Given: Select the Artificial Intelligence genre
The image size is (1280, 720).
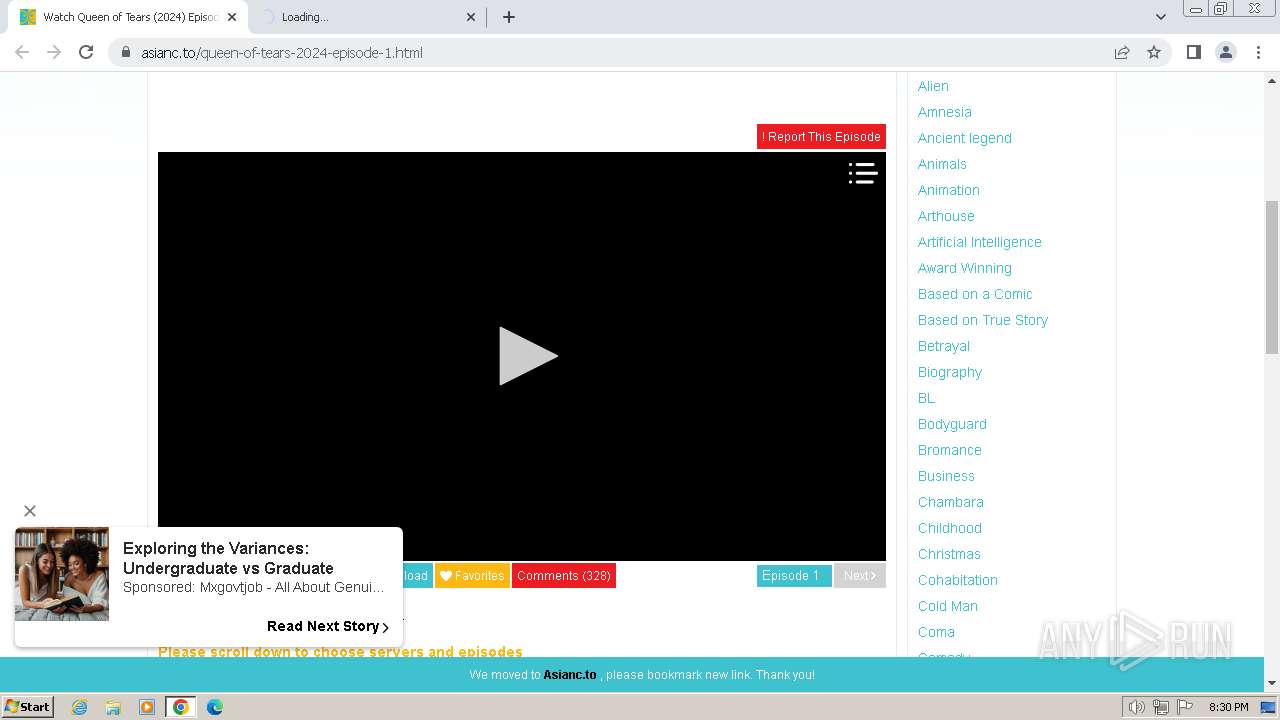Looking at the screenshot, I should pyautogui.click(x=980, y=242).
